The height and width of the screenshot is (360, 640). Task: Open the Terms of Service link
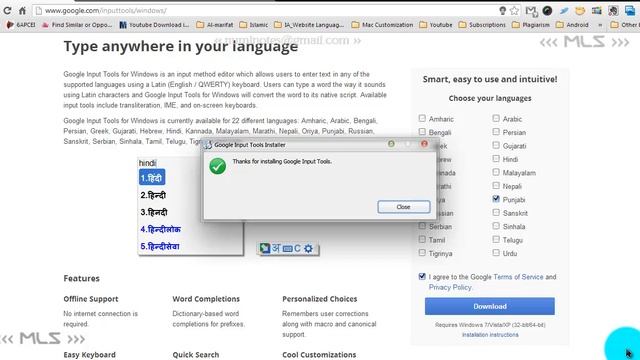click(x=518, y=277)
